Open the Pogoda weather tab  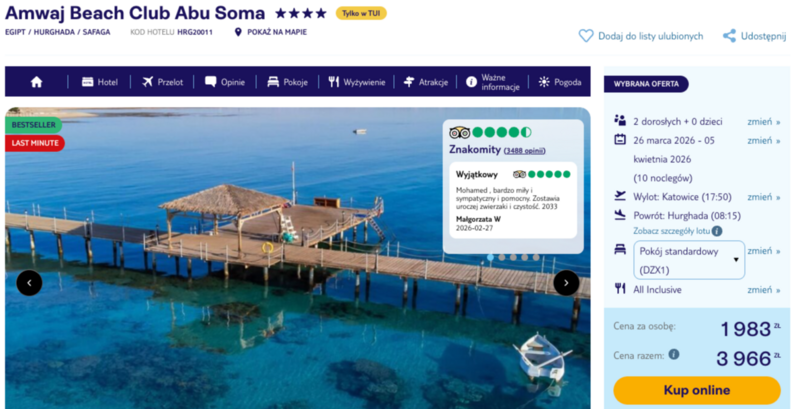[559, 82]
